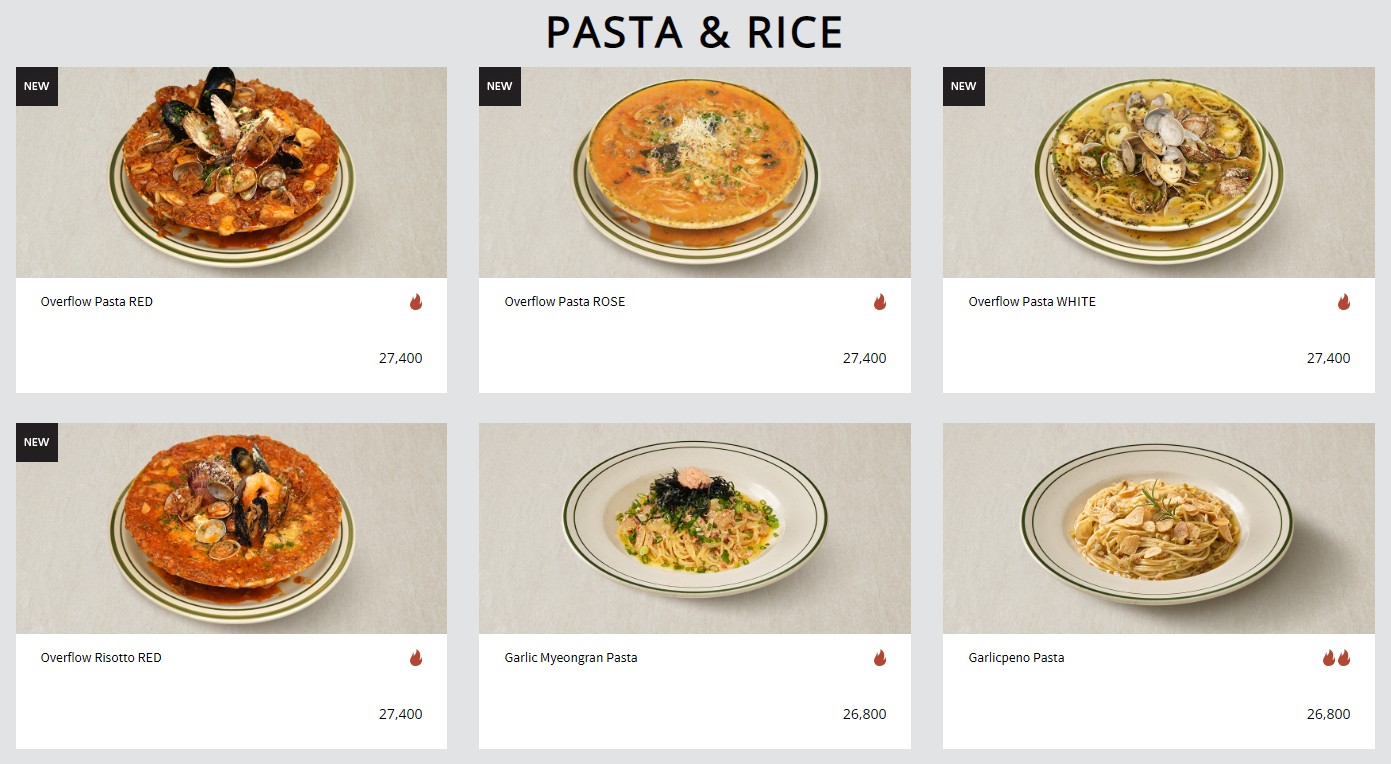The height and width of the screenshot is (764, 1391).
Task: View the Overflow Pasta WHITE dish image
Action: coord(1159,172)
